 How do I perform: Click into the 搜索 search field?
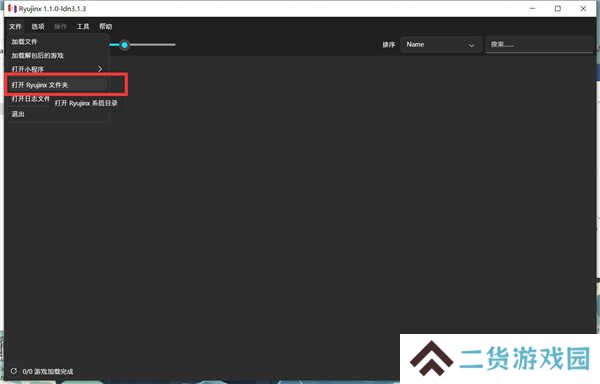click(x=540, y=45)
